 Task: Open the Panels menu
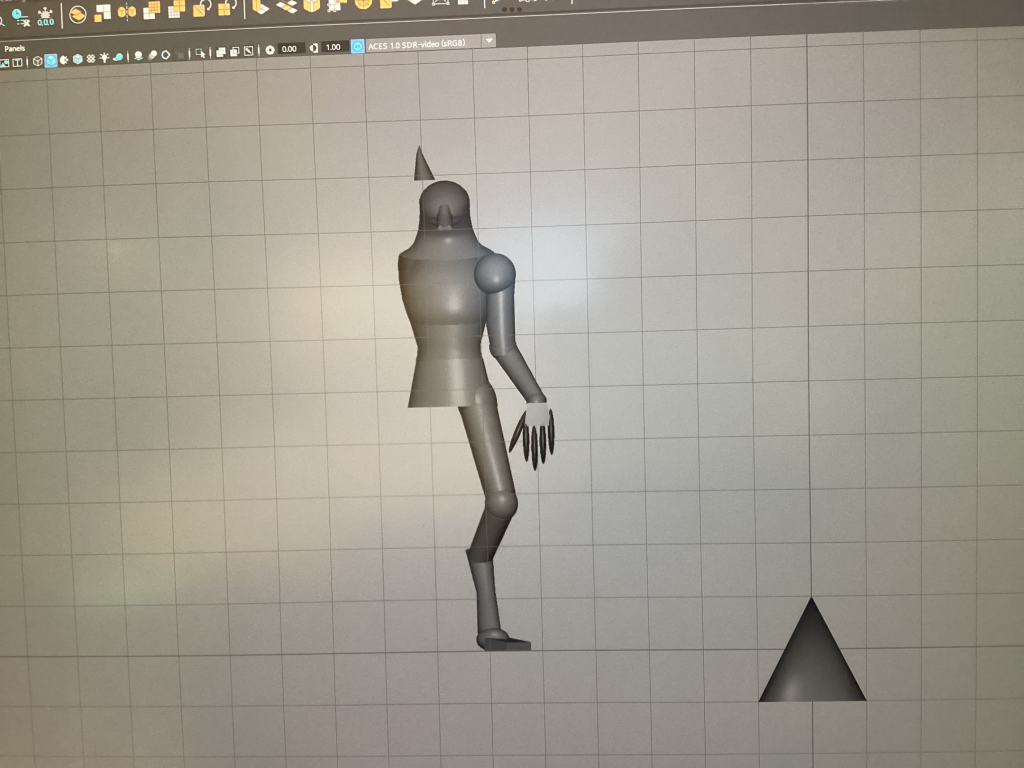tap(14, 47)
